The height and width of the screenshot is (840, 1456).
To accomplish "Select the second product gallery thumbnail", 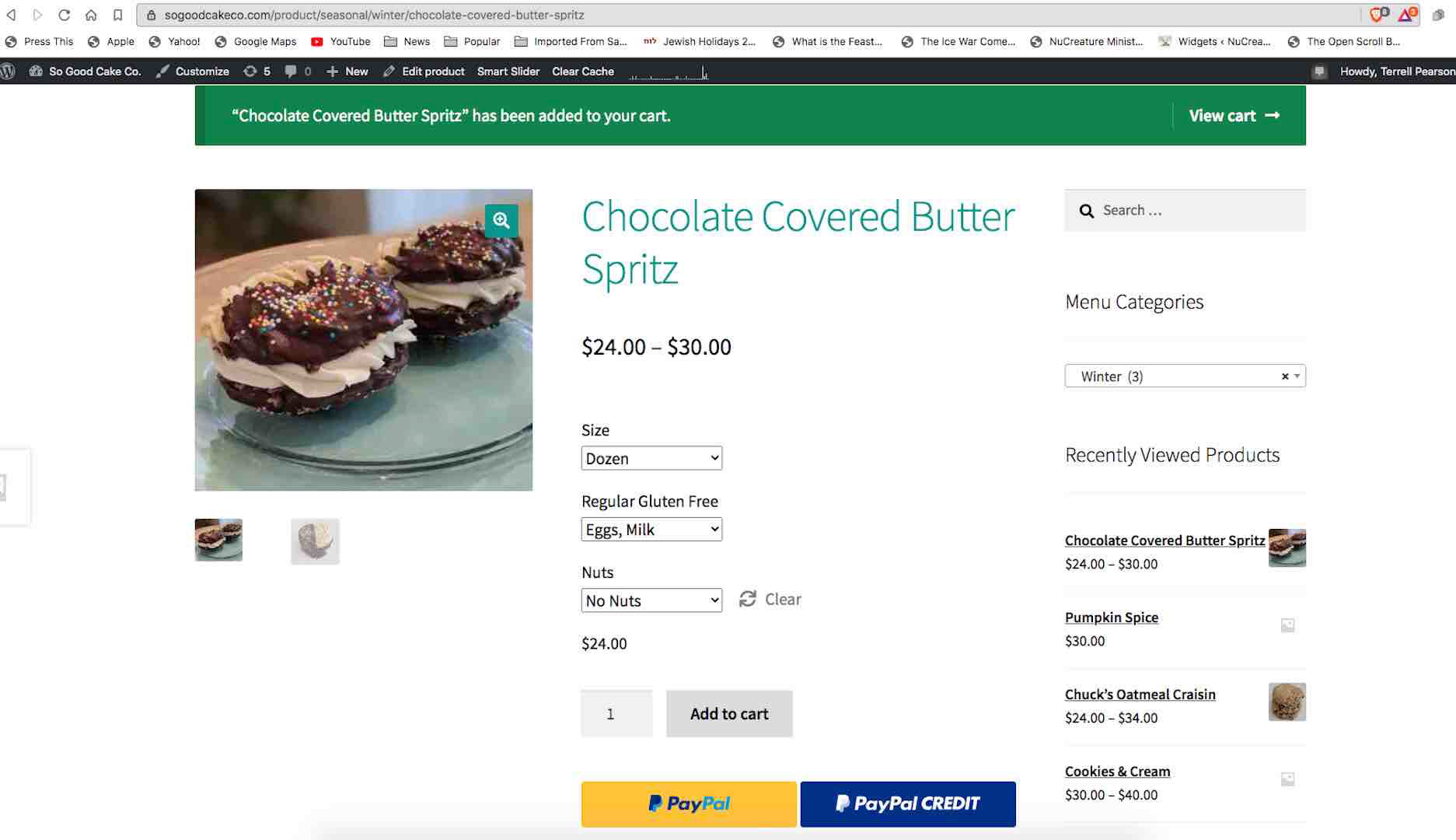I will (x=315, y=541).
